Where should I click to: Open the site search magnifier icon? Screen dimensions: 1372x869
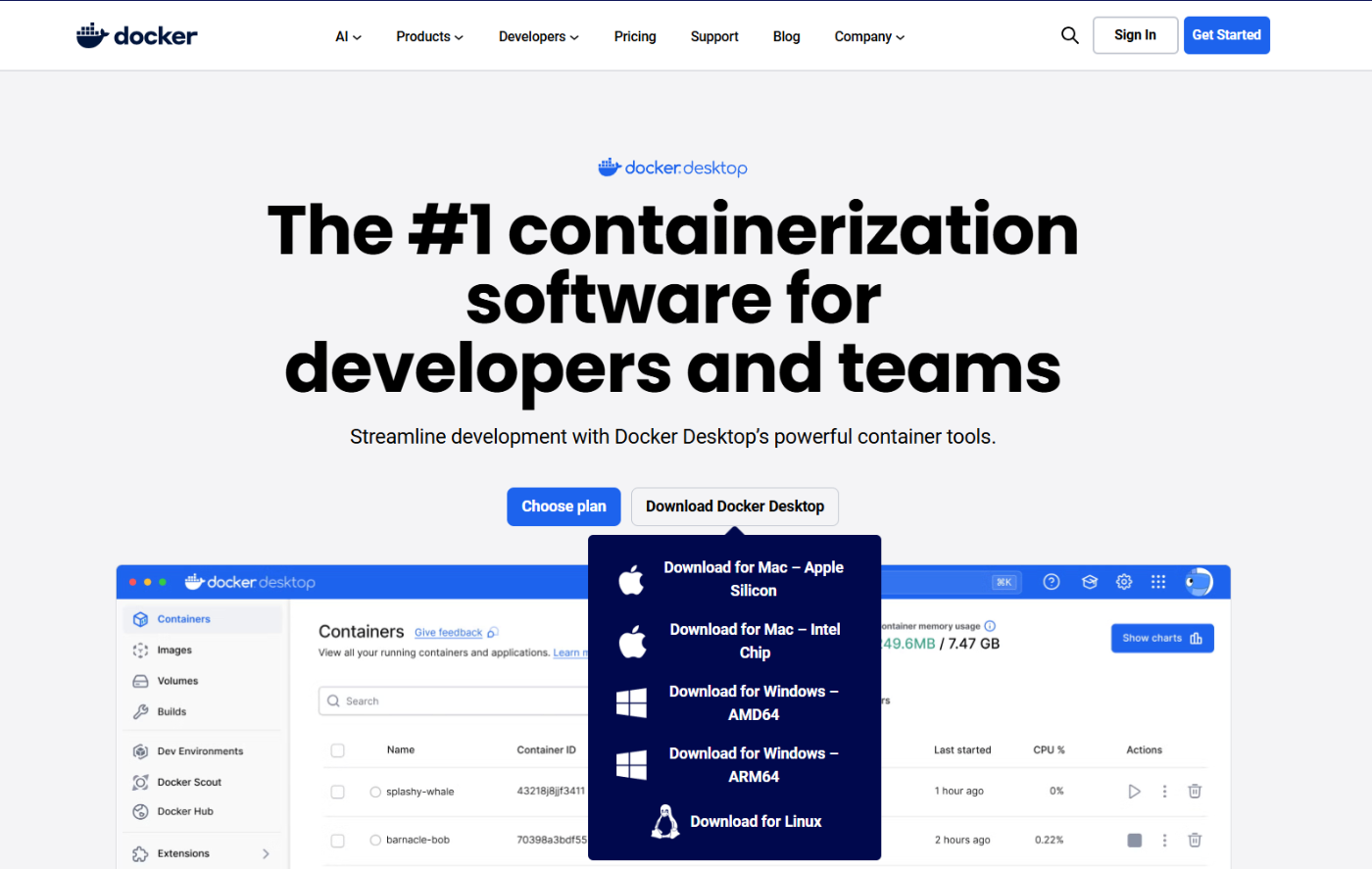tap(1070, 35)
